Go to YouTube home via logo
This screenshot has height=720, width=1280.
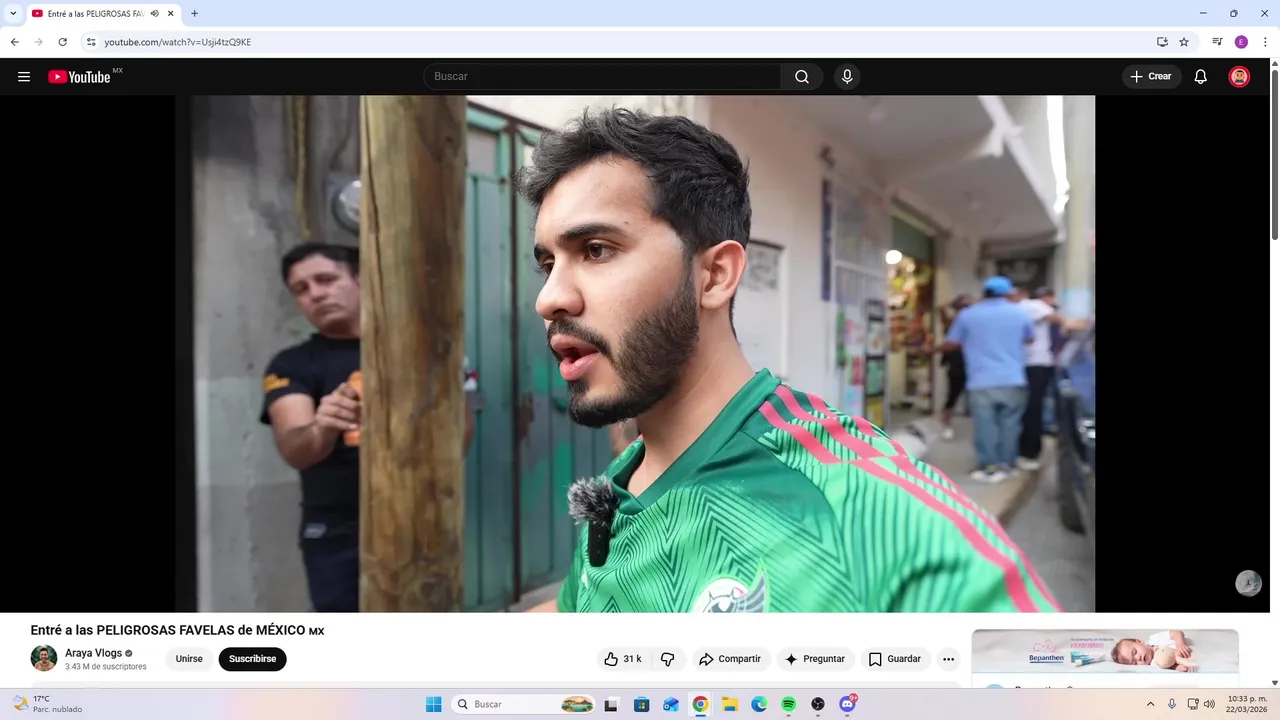[x=80, y=77]
